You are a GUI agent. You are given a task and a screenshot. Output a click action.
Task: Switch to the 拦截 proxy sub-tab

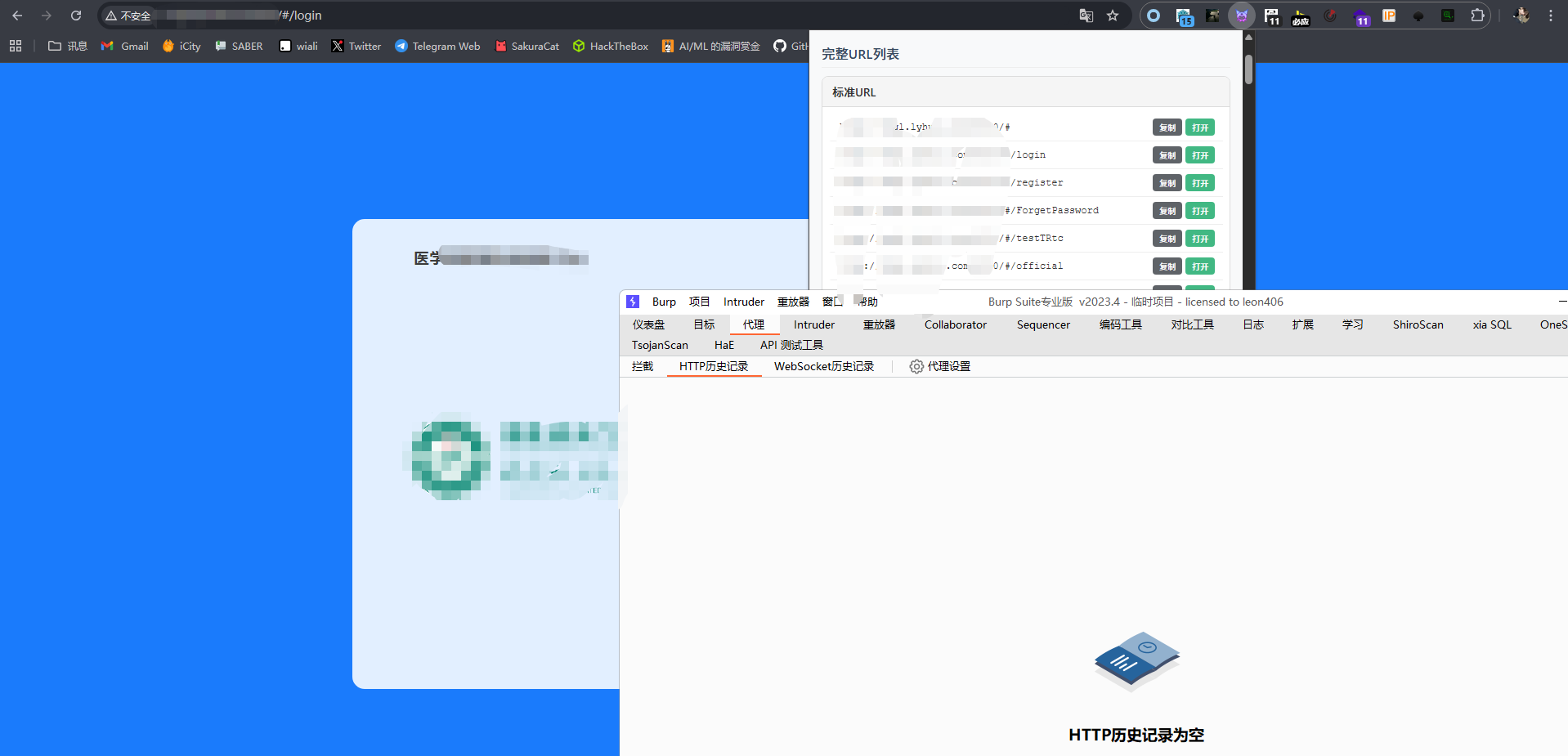[643, 366]
